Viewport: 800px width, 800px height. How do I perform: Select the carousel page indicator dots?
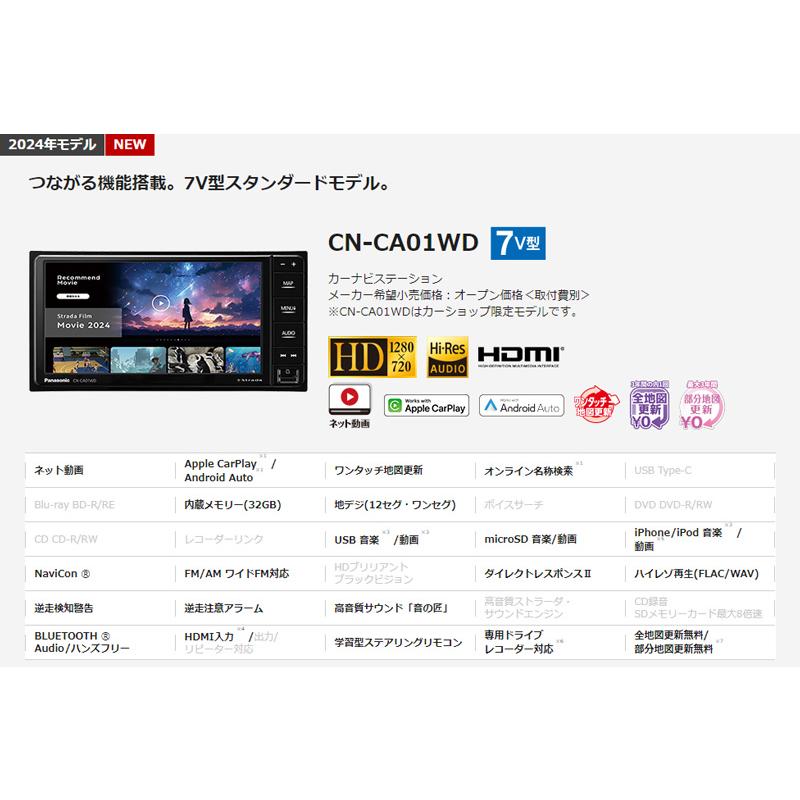pyautogui.click(x=171, y=338)
